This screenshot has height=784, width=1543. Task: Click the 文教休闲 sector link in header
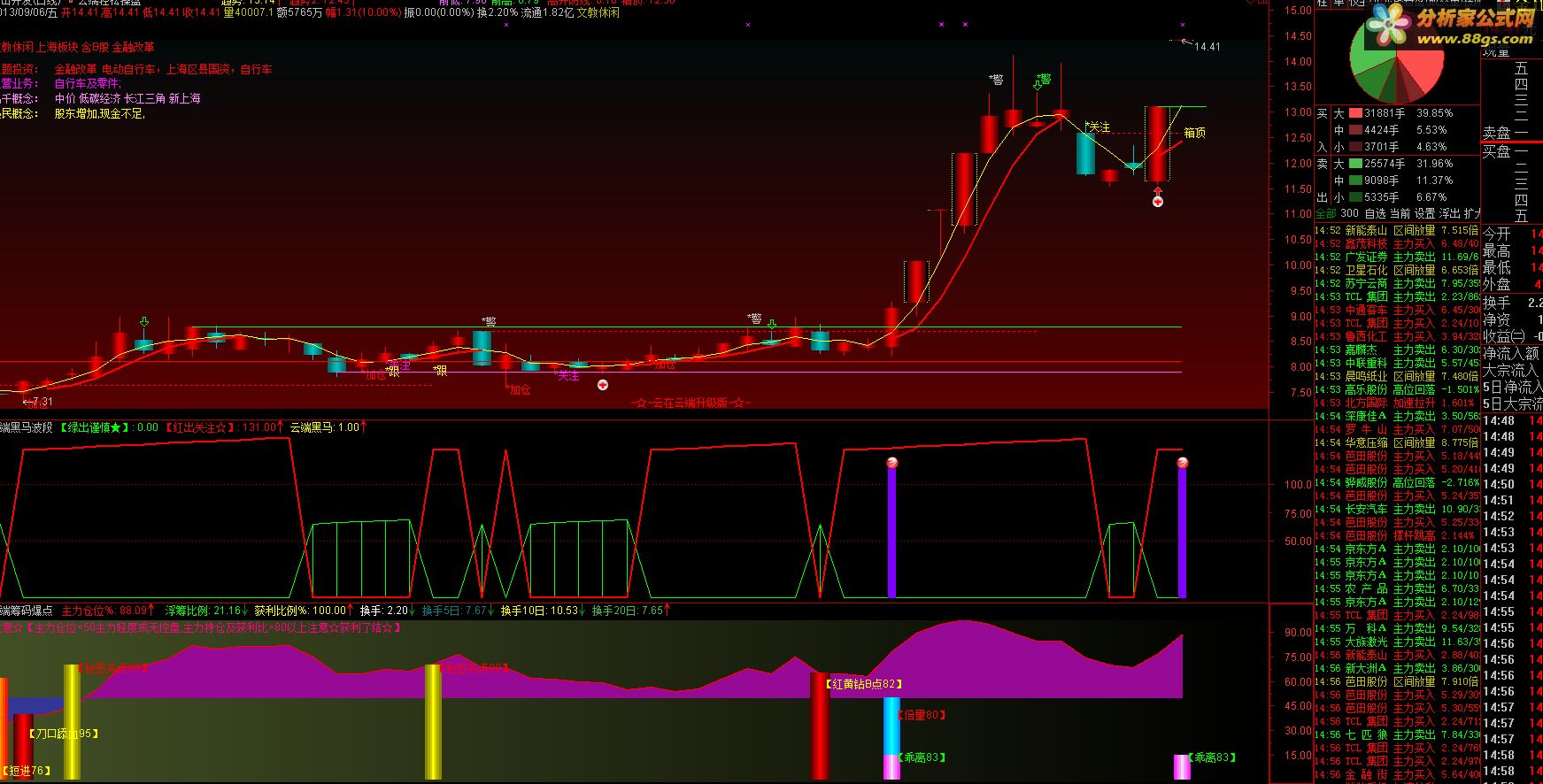598,12
